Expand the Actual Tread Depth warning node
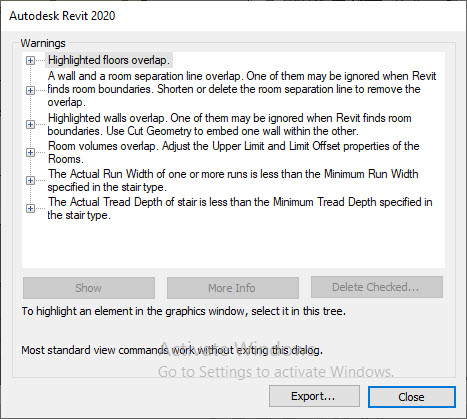This screenshot has height=419, width=467. 30,208
